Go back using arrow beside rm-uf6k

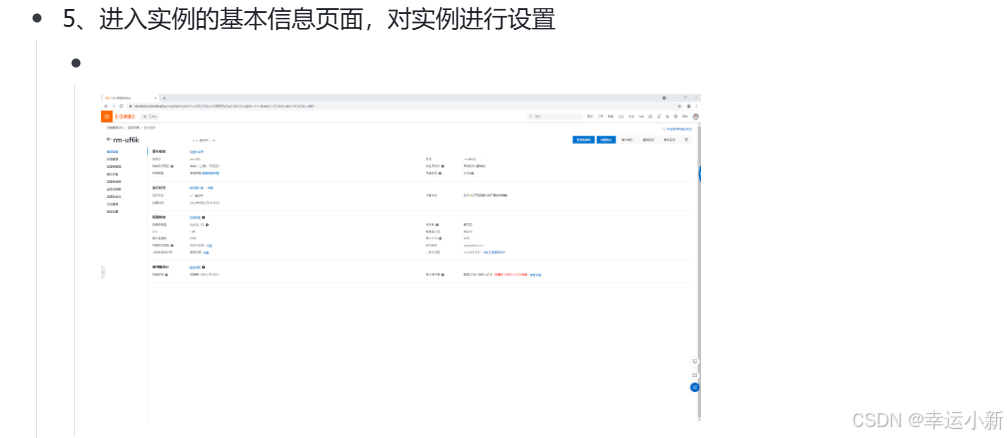coord(109,139)
